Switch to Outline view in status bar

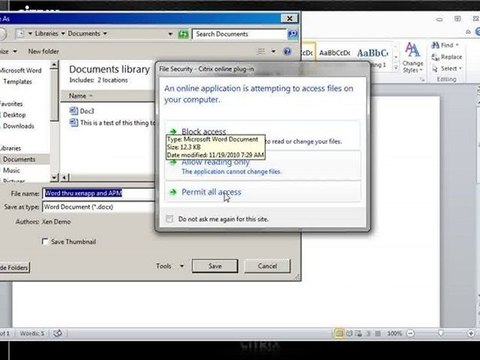368,333
